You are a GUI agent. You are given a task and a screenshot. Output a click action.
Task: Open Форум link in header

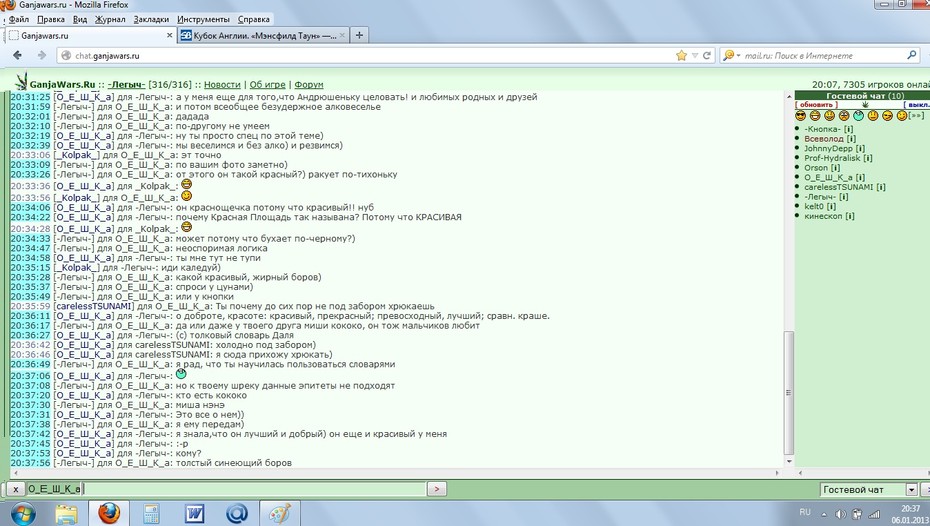coord(309,85)
